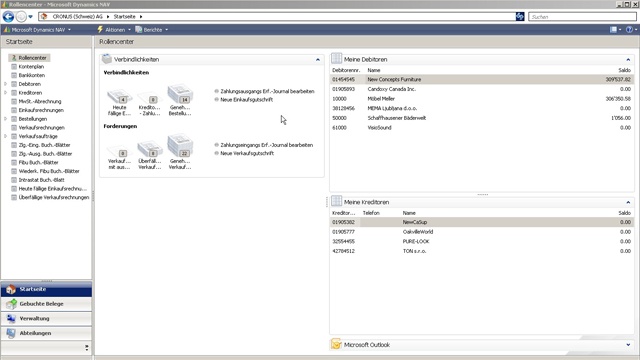Click Neue Einkaufsgutschrift link
The height and width of the screenshot is (360, 640).
247,100
